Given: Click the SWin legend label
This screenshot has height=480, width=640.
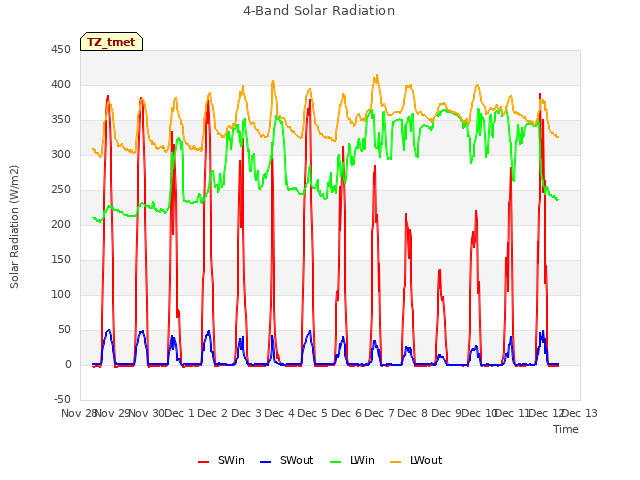Looking at the screenshot, I should coord(231,460).
